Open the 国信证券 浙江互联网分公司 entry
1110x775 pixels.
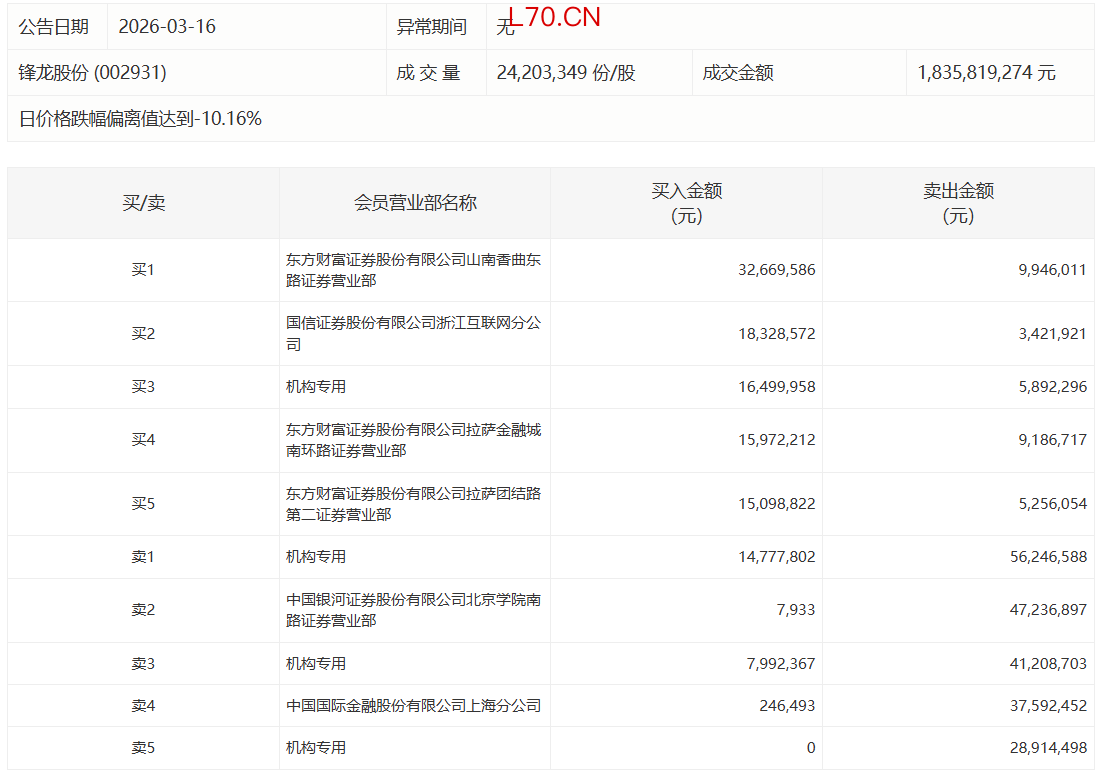pos(413,334)
